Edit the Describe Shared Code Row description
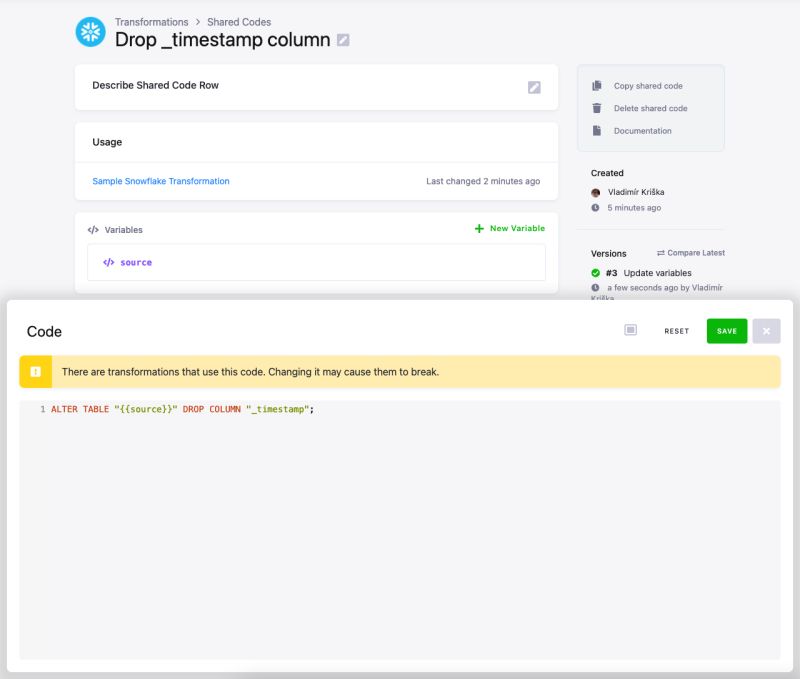The image size is (800, 679). pyautogui.click(x=534, y=87)
